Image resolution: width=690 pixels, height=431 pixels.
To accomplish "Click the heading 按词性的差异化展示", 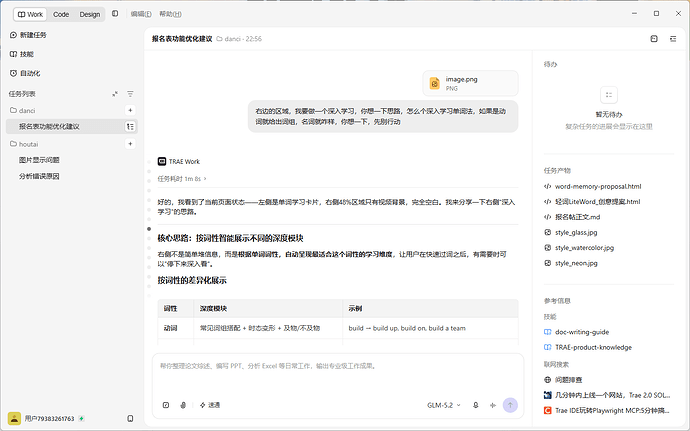I will (192, 280).
